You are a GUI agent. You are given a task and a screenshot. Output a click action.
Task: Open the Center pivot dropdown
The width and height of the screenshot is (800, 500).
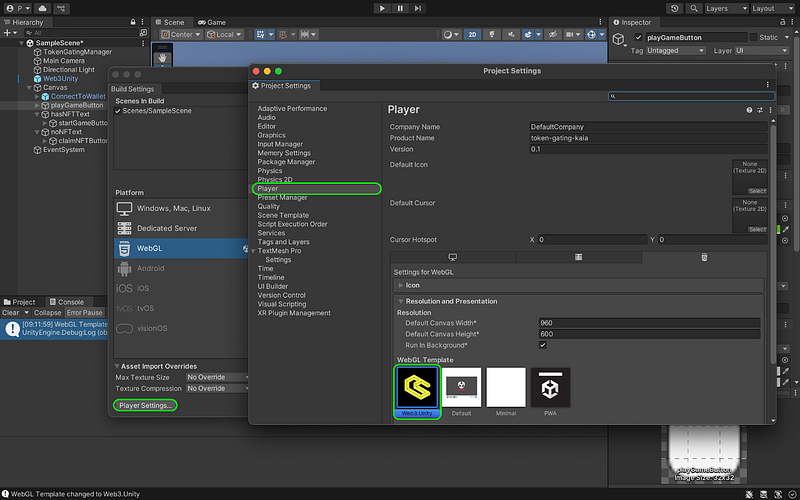point(181,35)
